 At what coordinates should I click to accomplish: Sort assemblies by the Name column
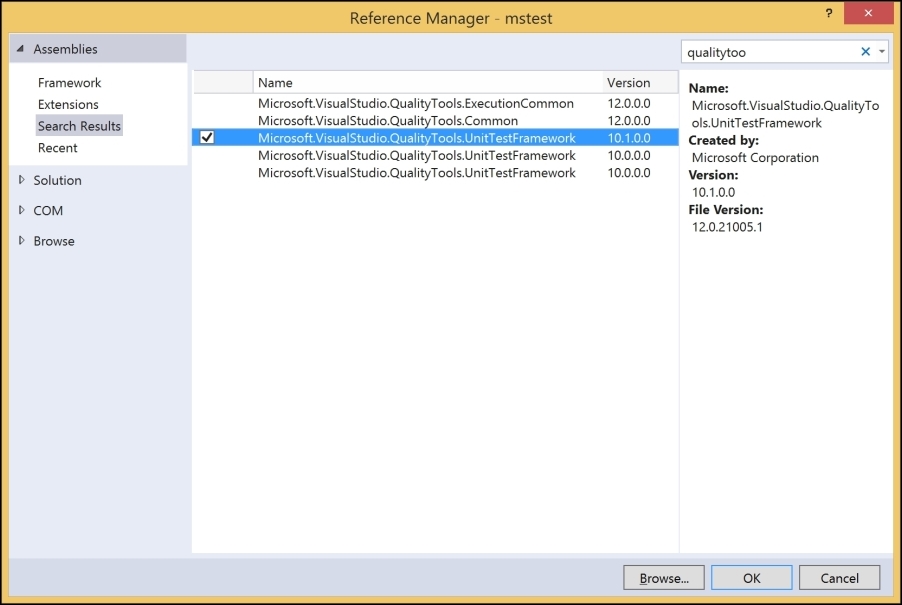(x=275, y=82)
